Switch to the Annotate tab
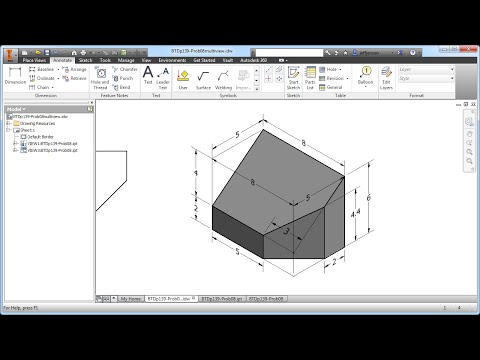The height and width of the screenshot is (360, 480). click(63, 60)
